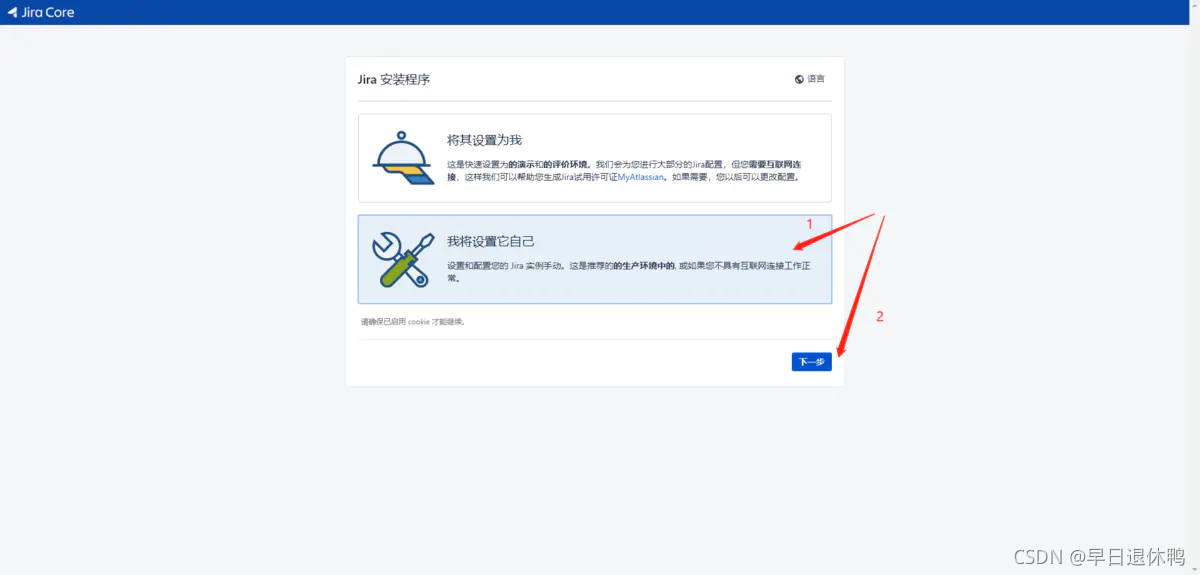Click the serving dish icon
Image resolution: width=1200 pixels, height=575 pixels.
[x=403, y=158]
